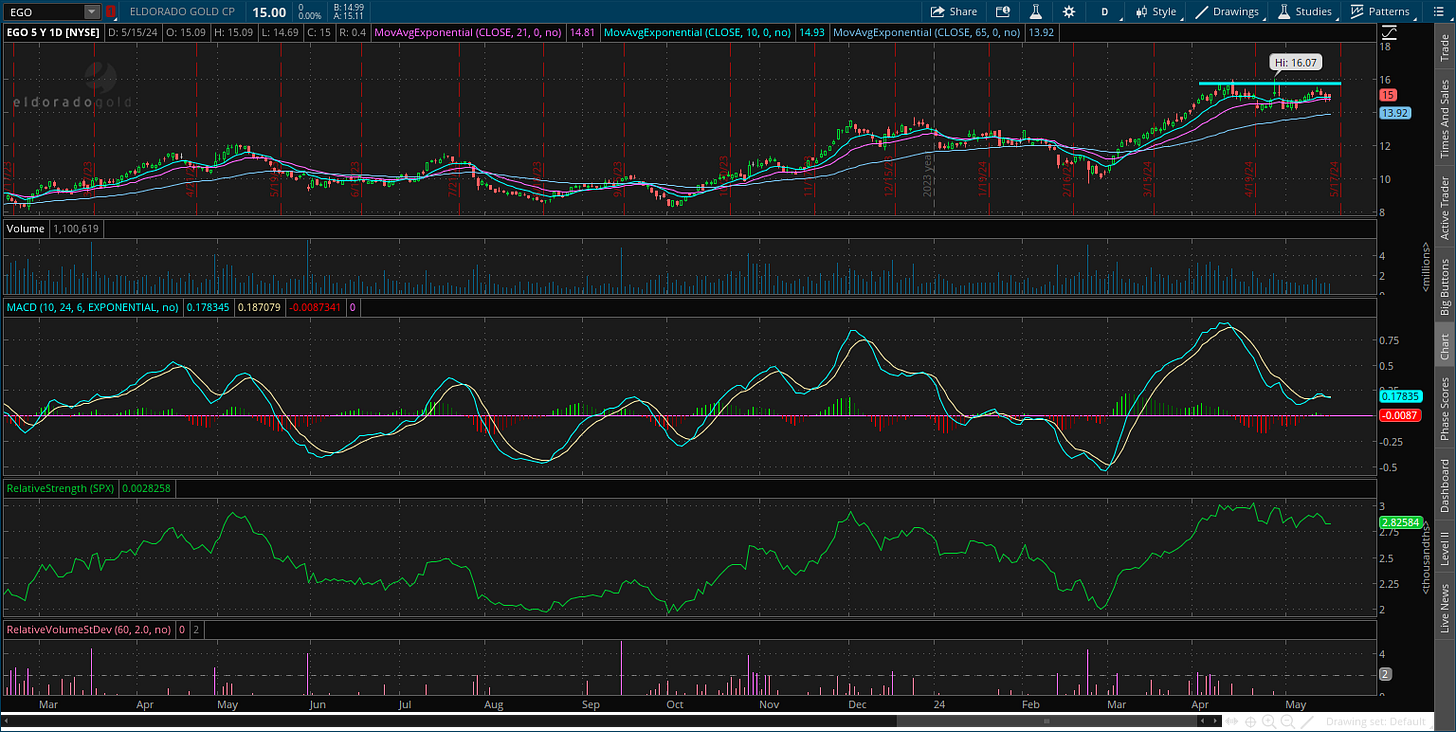
Task: Click the cyan horizontal resistance line
Action: pyautogui.click(x=1269, y=83)
